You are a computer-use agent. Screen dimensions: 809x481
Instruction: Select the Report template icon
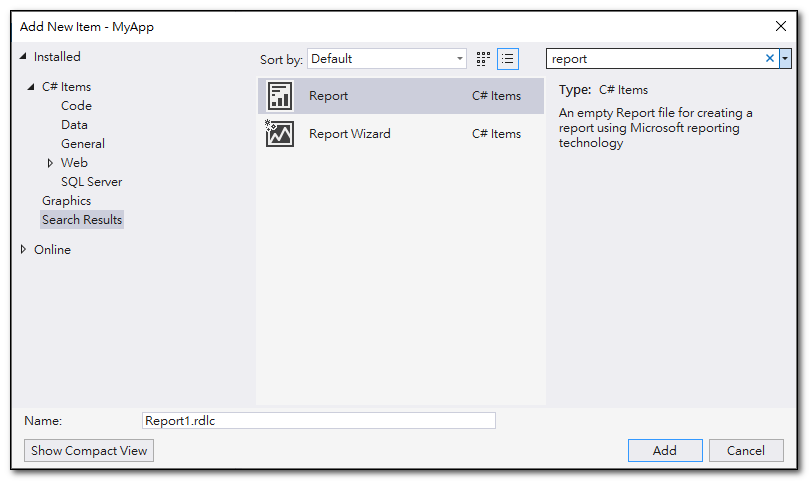pos(280,96)
